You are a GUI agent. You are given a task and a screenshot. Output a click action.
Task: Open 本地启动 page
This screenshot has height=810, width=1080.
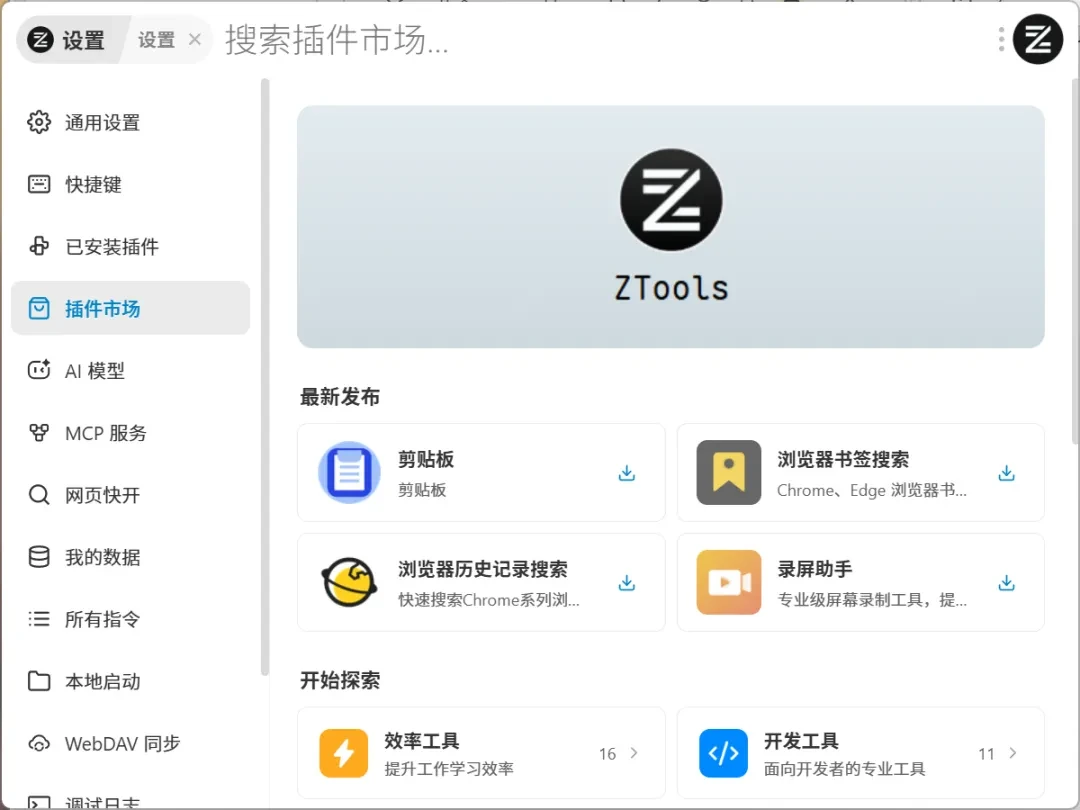click(130, 681)
